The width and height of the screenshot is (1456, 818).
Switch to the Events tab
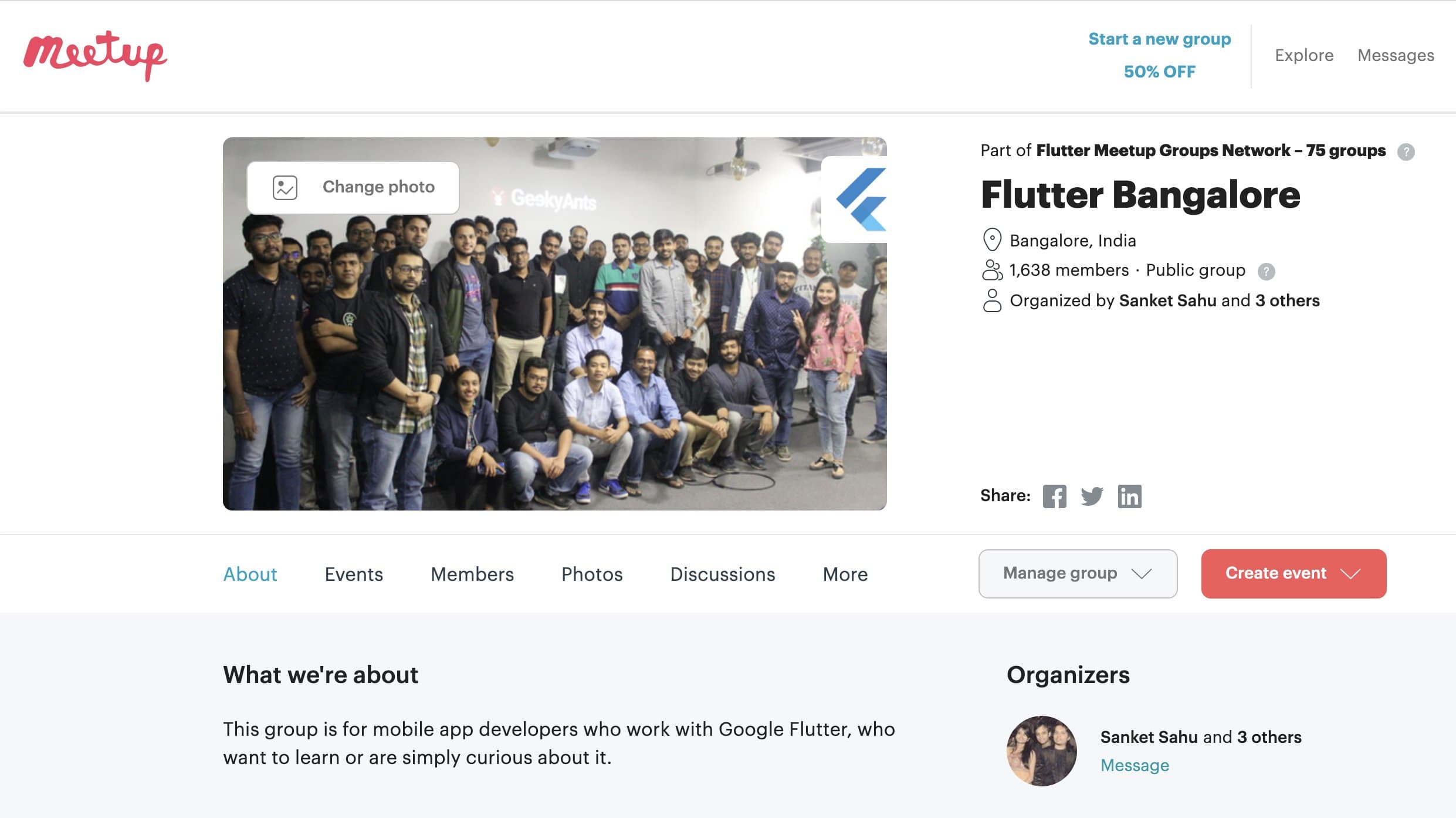(x=354, y=574)
